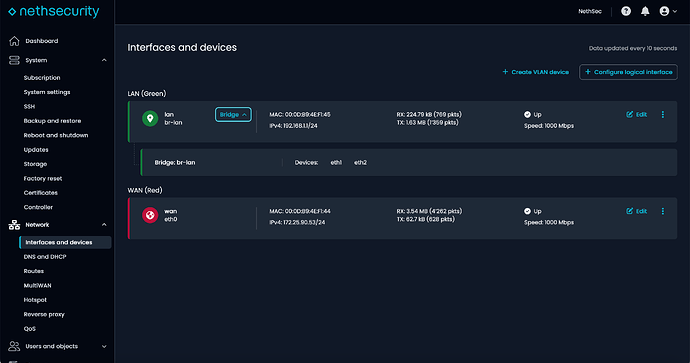Open the Certificates page
Image resolution: width=690 pixels, height=363 pixels.
40,193
